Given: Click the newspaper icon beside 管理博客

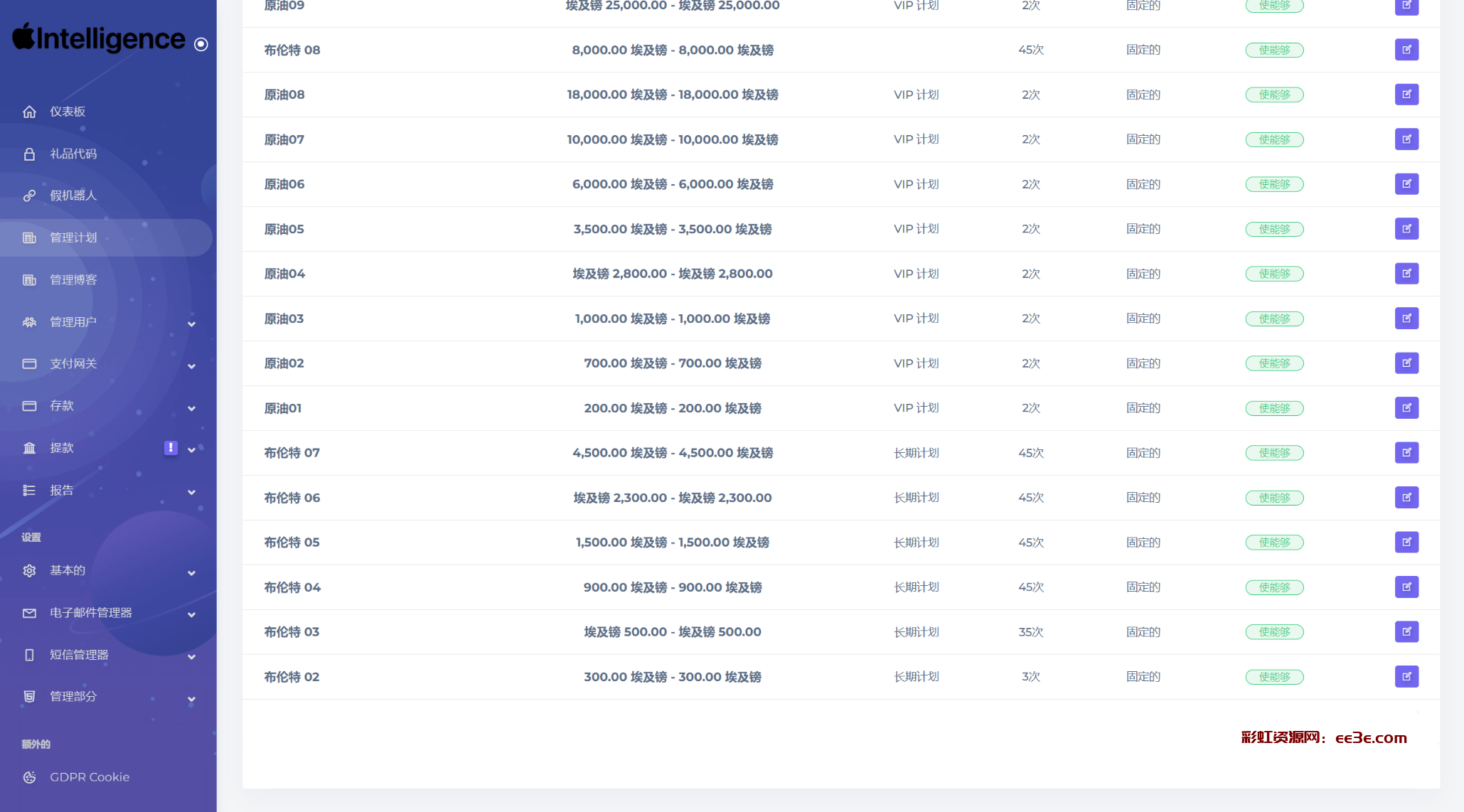Looking at the screenshot, I should tap(29, 280).
